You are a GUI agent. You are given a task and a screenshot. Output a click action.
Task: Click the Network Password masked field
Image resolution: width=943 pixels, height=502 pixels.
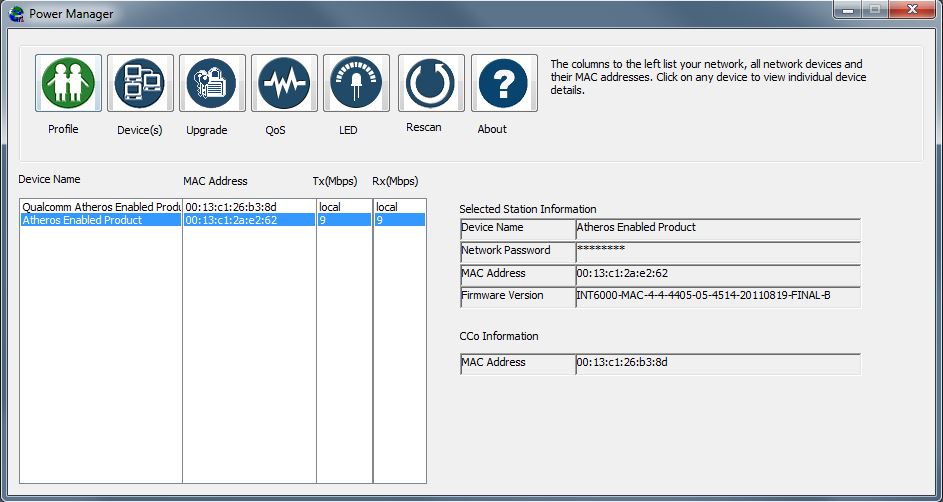[x=718, y=252]
